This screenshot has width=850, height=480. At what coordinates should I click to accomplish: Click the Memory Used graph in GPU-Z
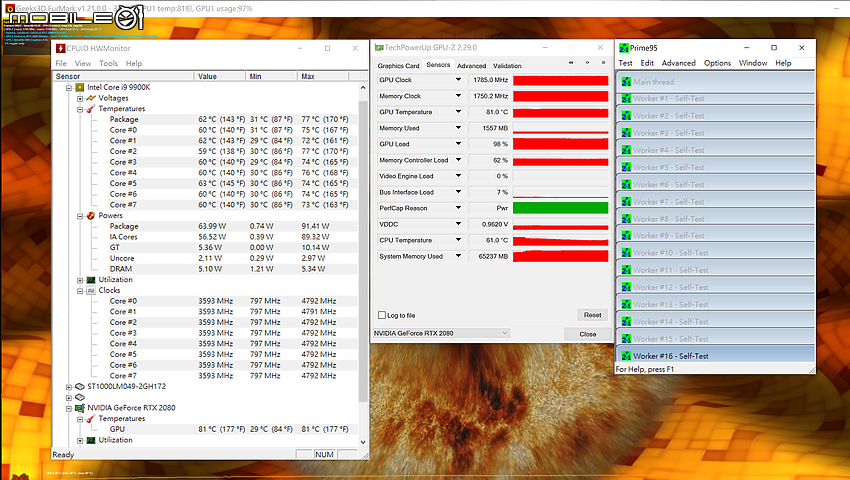561,128
